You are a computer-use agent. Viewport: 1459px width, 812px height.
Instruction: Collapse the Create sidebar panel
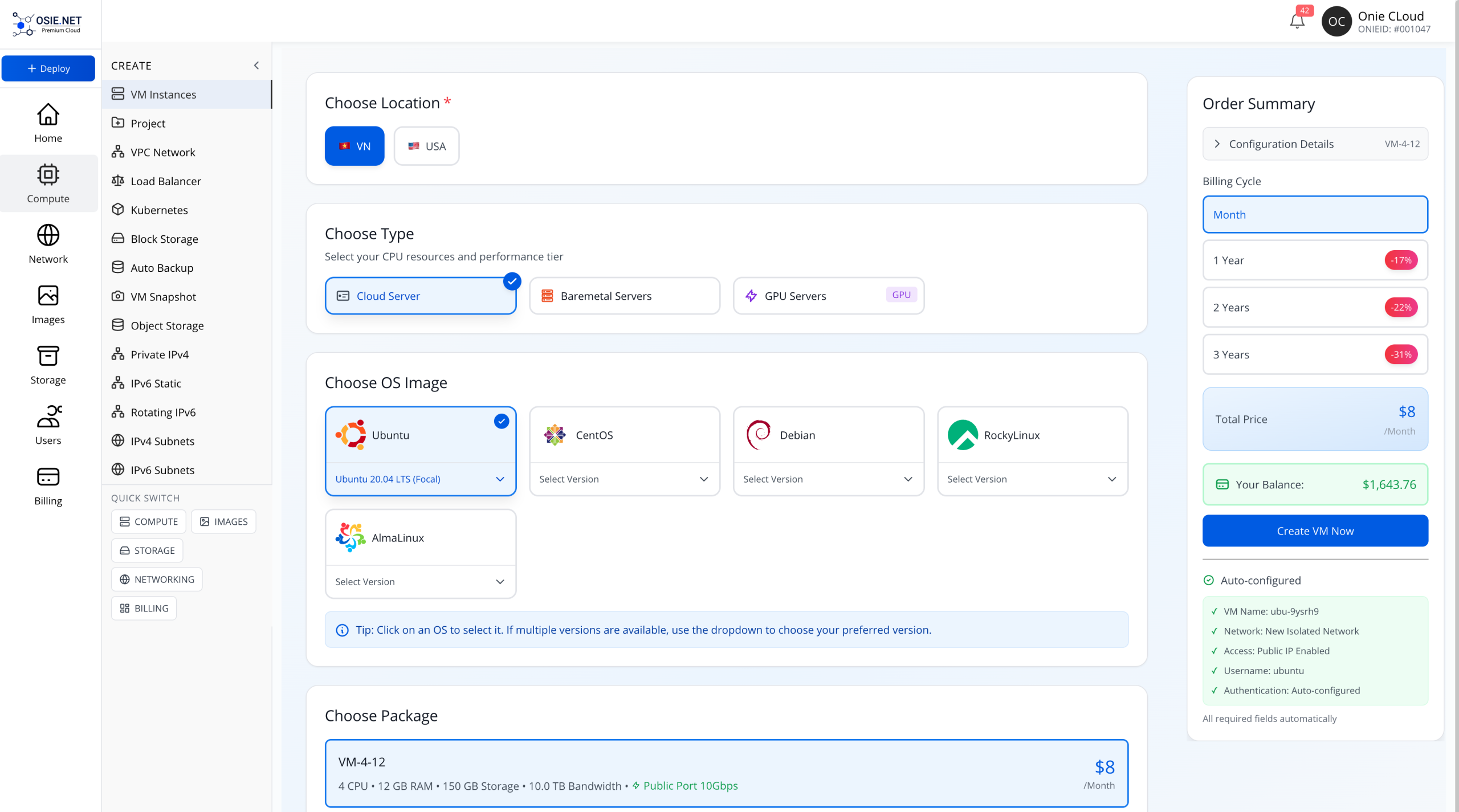(x=256, y=66)
